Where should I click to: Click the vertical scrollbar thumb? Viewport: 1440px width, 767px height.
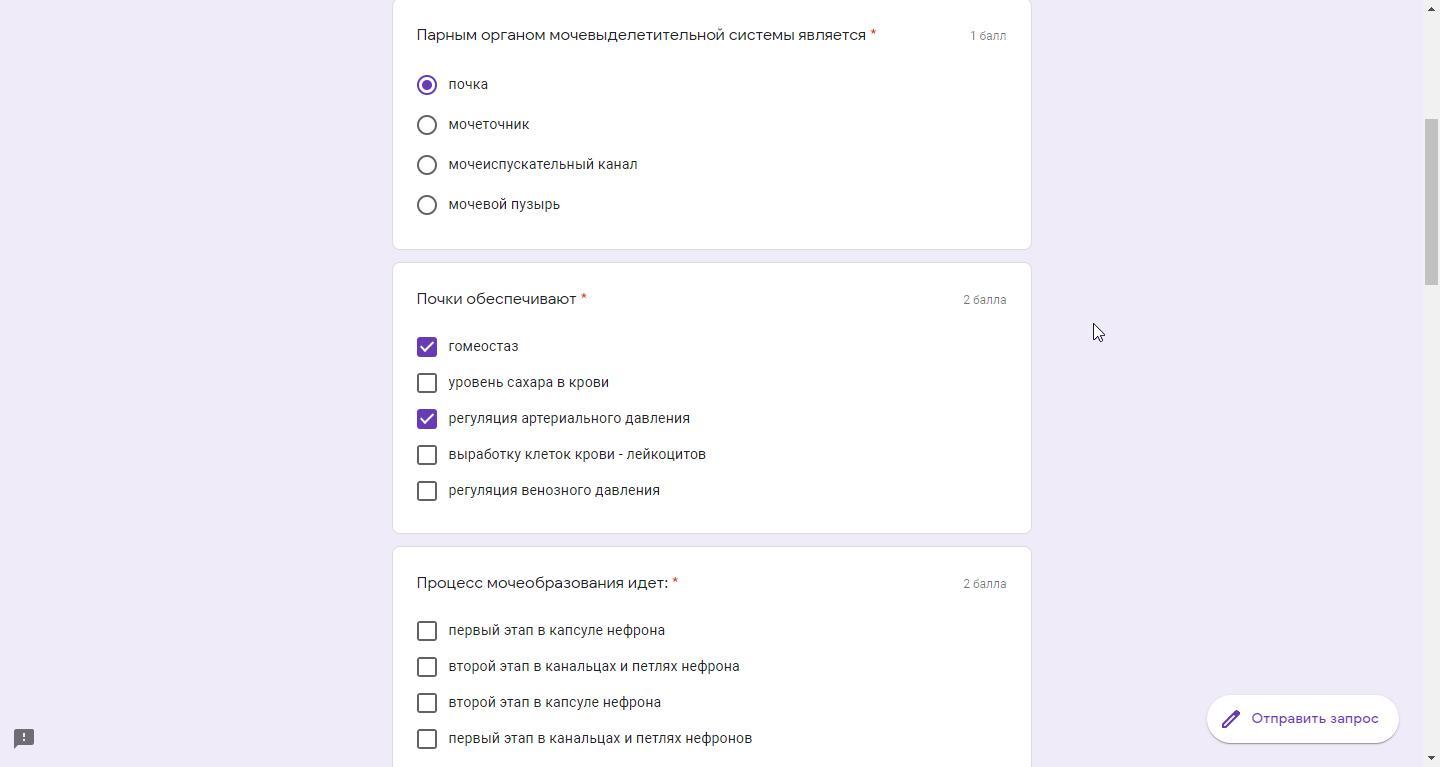1431,200
